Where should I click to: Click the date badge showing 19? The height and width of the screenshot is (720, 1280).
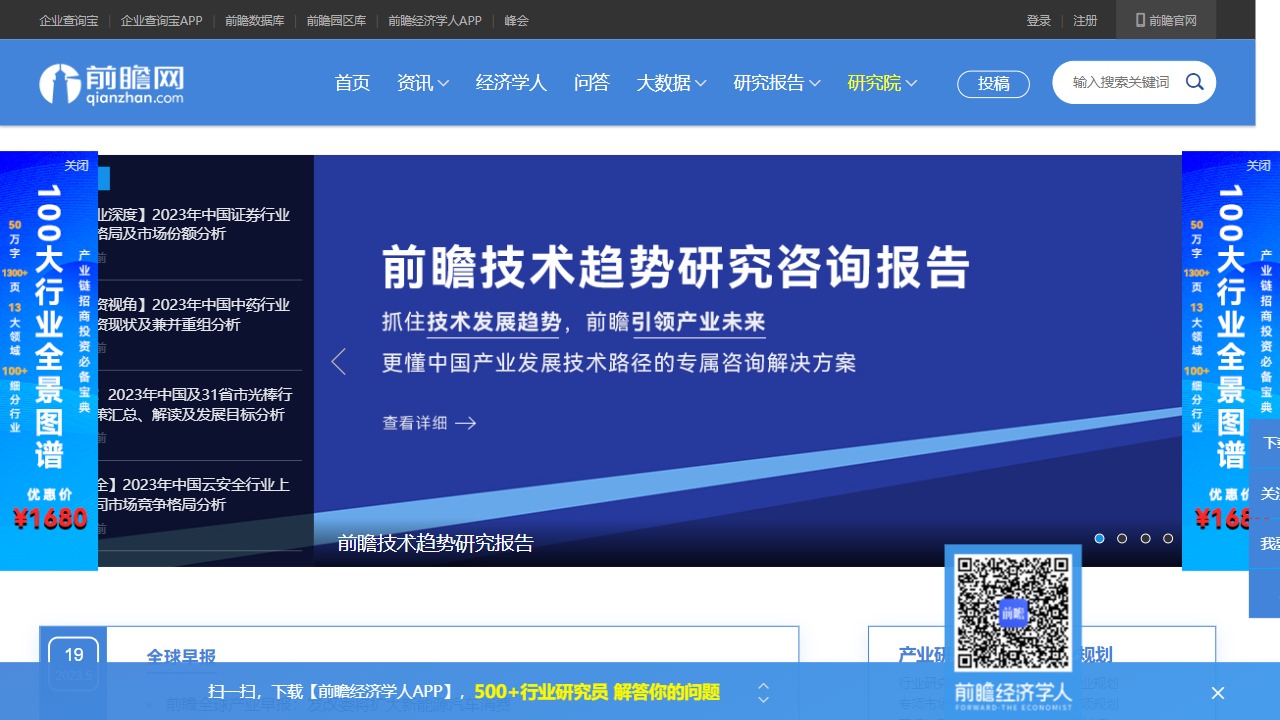(74, 662)
